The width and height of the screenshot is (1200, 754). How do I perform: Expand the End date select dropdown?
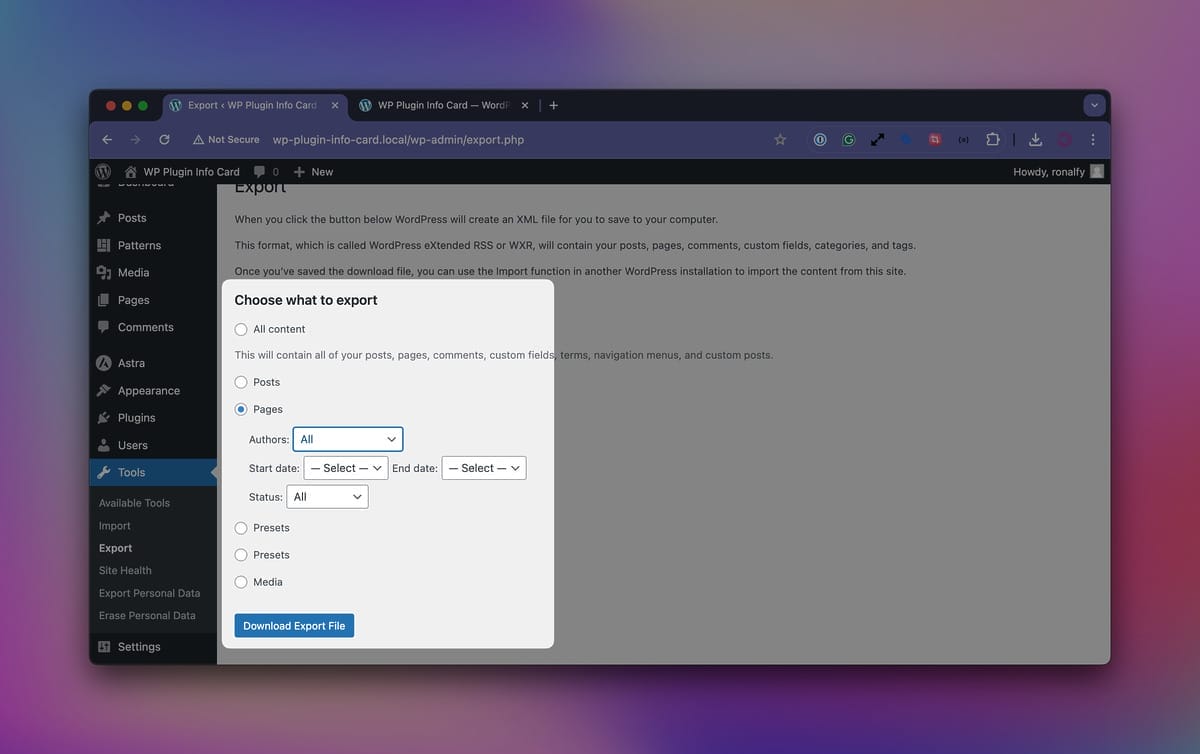pos(483,468)
